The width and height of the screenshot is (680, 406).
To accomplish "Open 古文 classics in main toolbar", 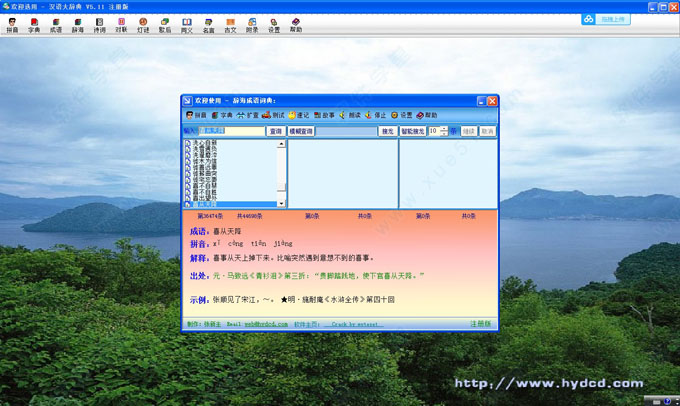I will (230, 26).
